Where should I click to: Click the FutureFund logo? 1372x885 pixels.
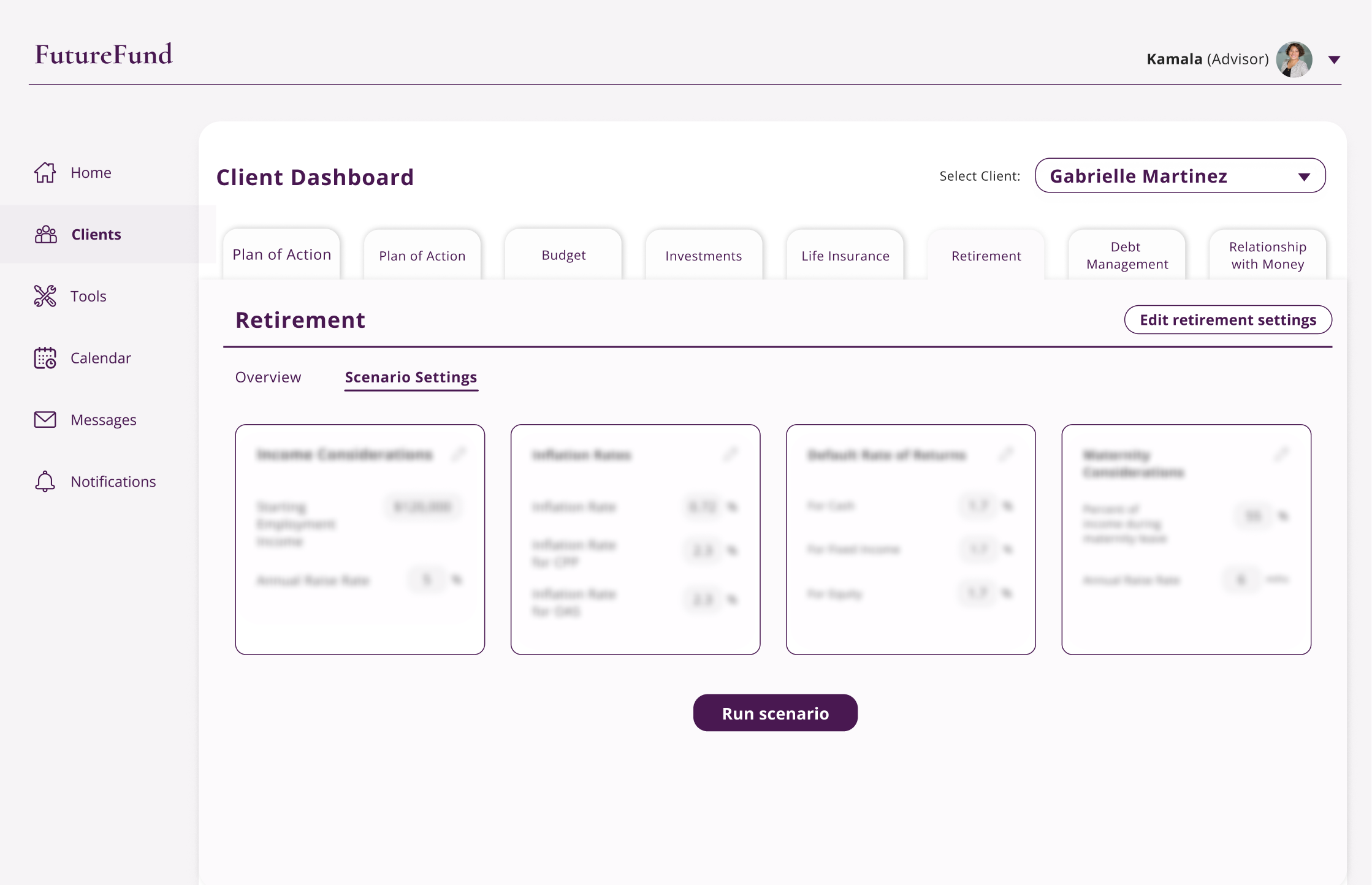(104, 54)
